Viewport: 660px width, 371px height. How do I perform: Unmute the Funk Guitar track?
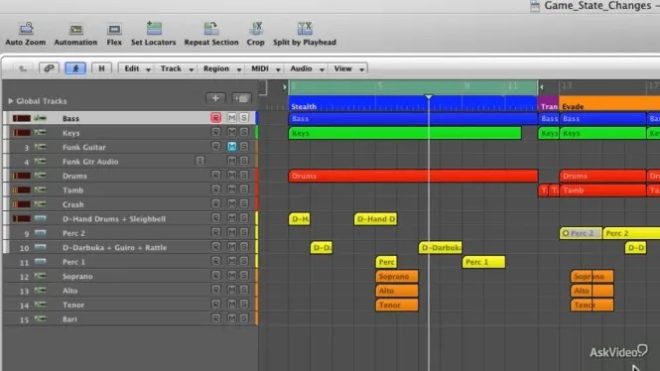(232, 147)
